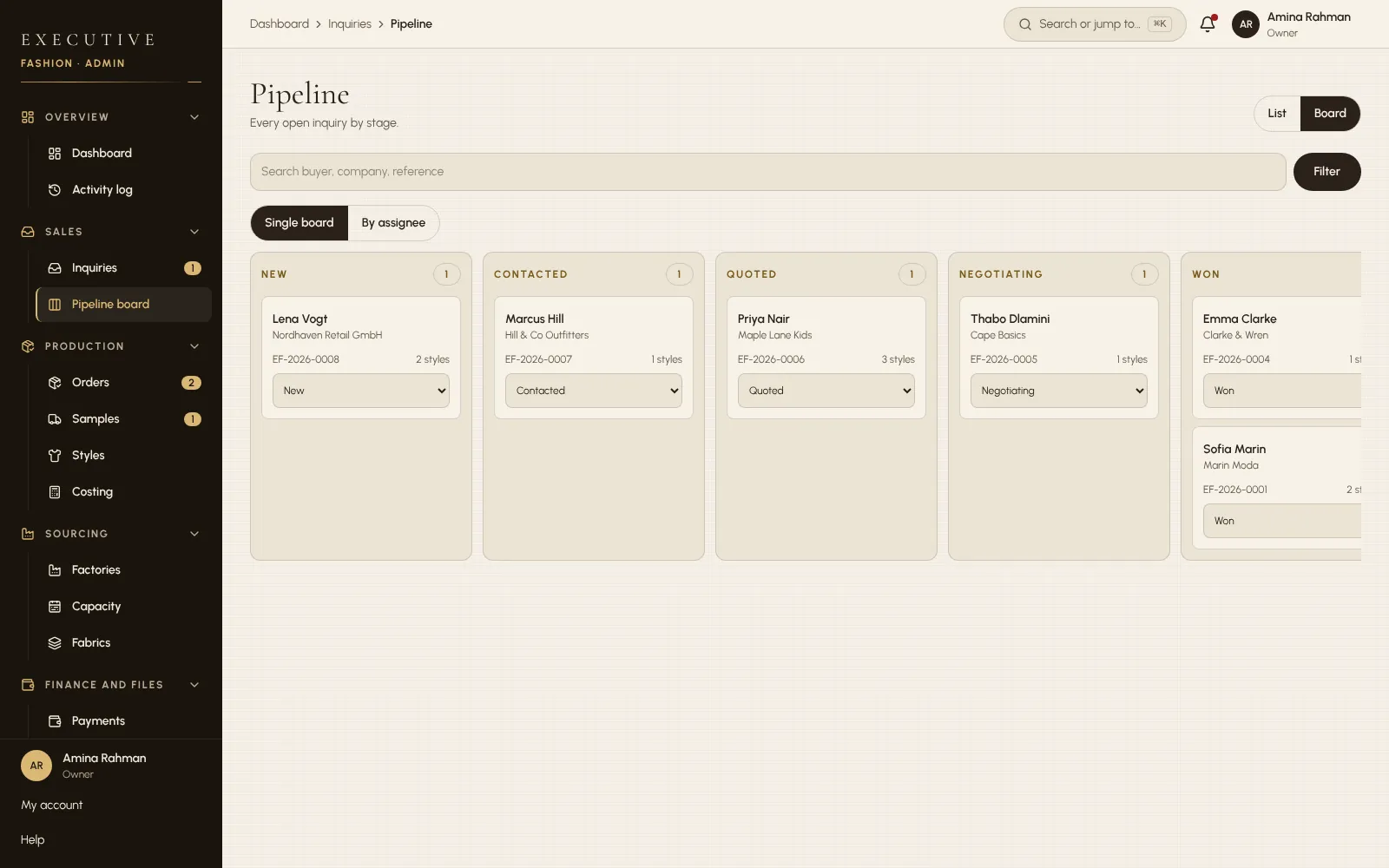This screenshot has width=1389, height=868.
Task: Open Thabo Dlamini's Negotiating dropdown
Action: [x=1059, y=391]
